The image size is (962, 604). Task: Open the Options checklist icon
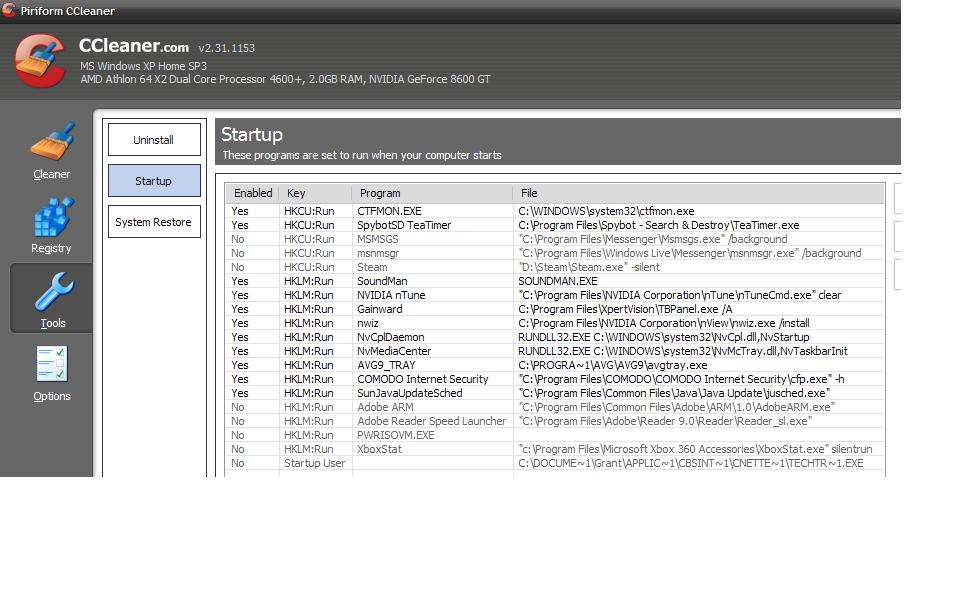click(x=52, y=366)
